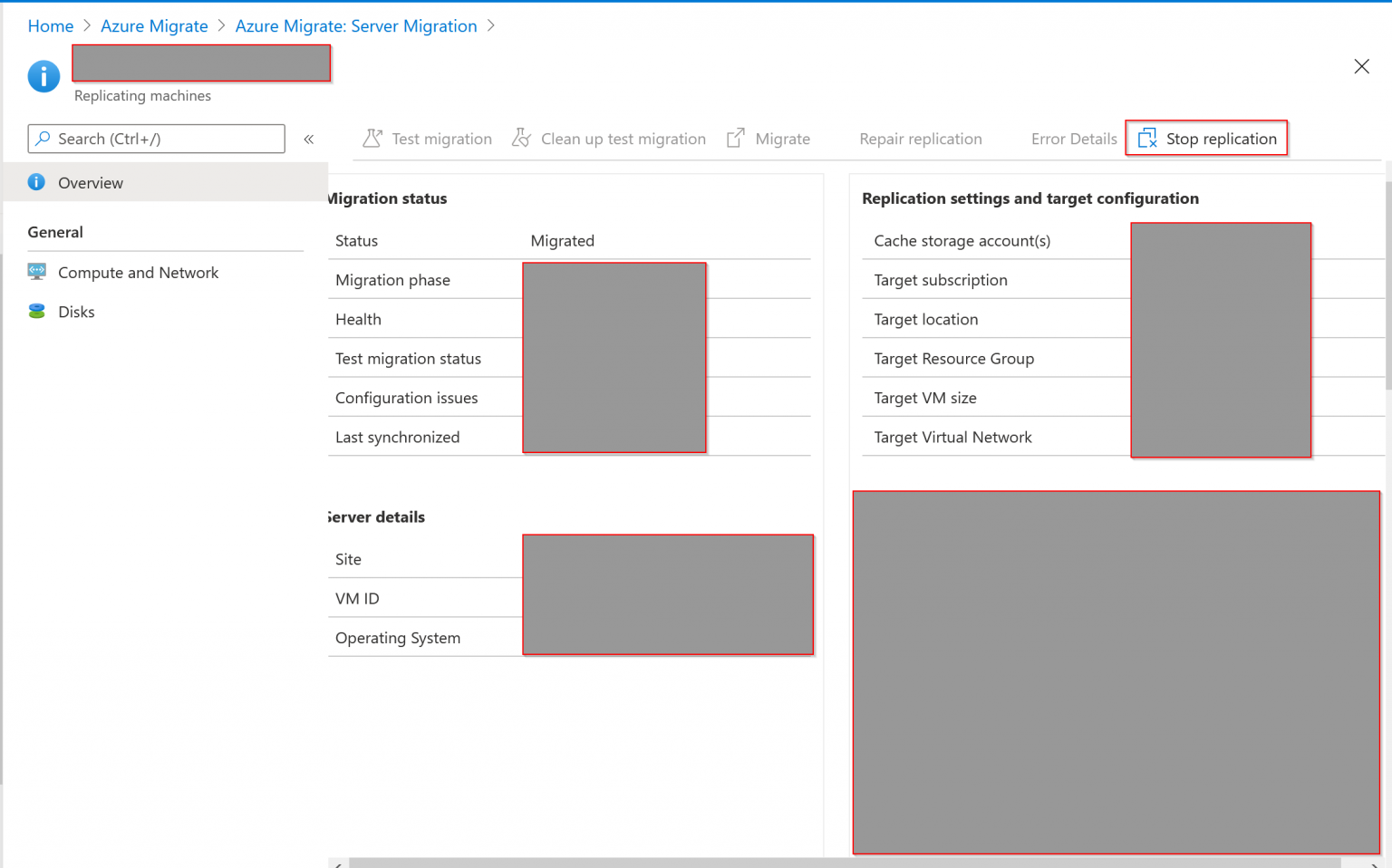Image resolution: width=1392 pixels, height=868 pixels.
Task: Expand the breadcrumb chevron after Server Migration
Action: [491, 26]
